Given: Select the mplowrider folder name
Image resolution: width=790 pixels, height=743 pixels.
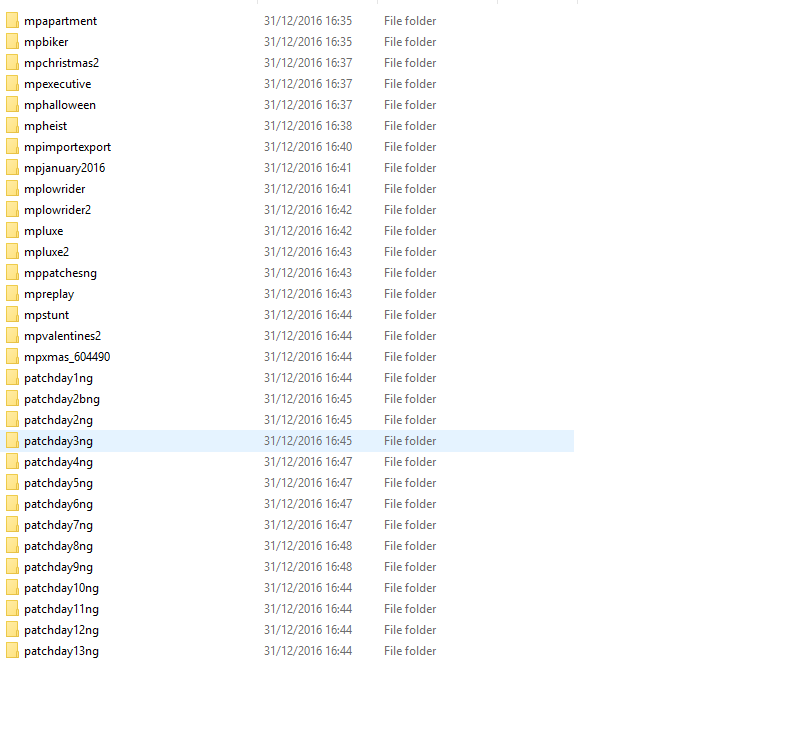Looking at the screenshot, I should coord(54,189).
